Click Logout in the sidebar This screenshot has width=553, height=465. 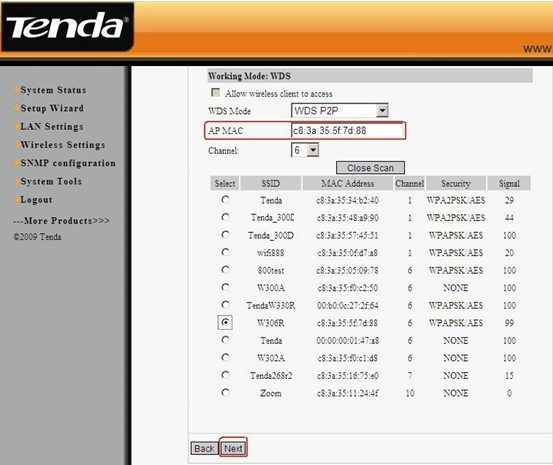click(36, 200)
